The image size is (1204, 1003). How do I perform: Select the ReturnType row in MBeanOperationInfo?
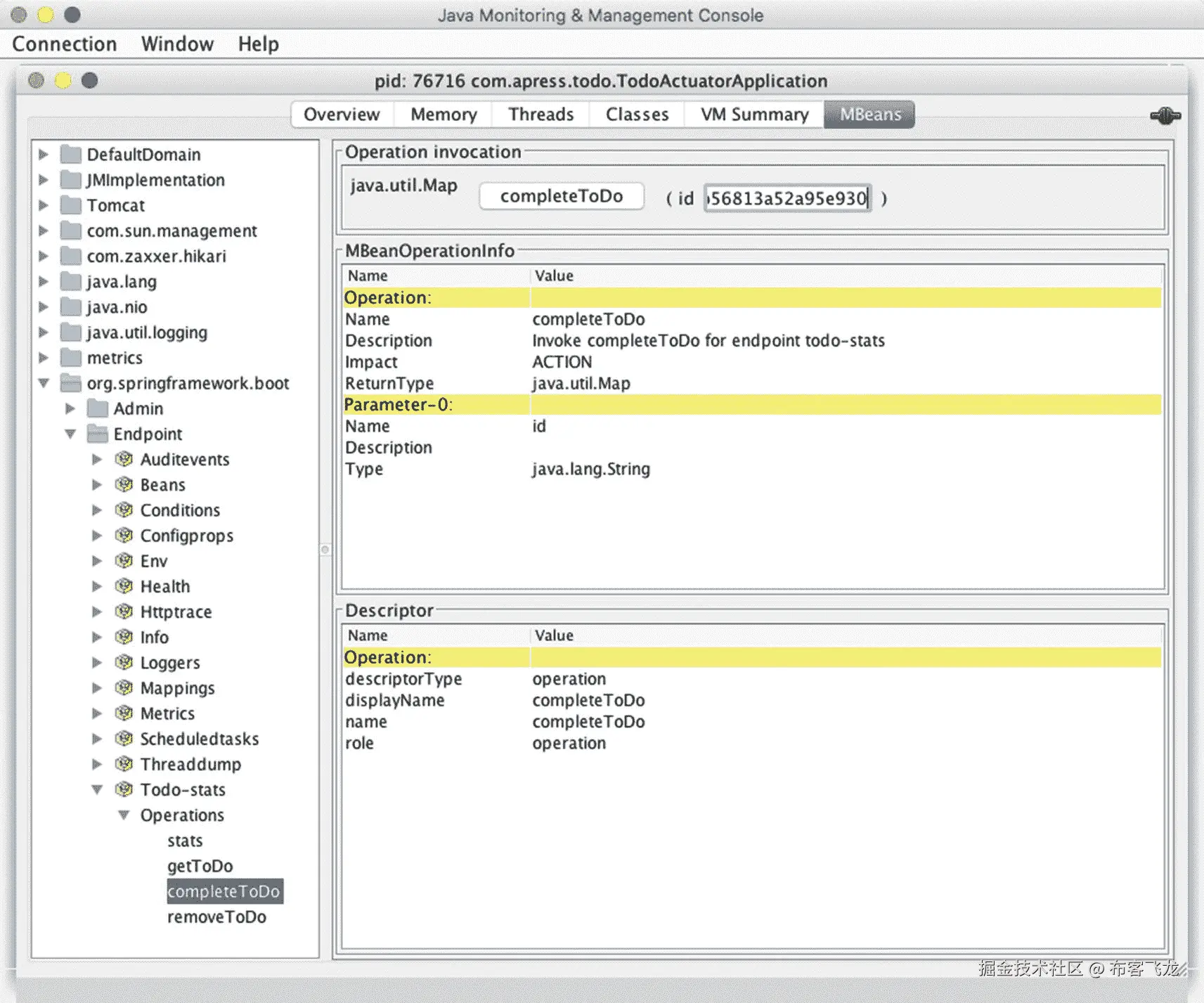click(x=752, y=383)
